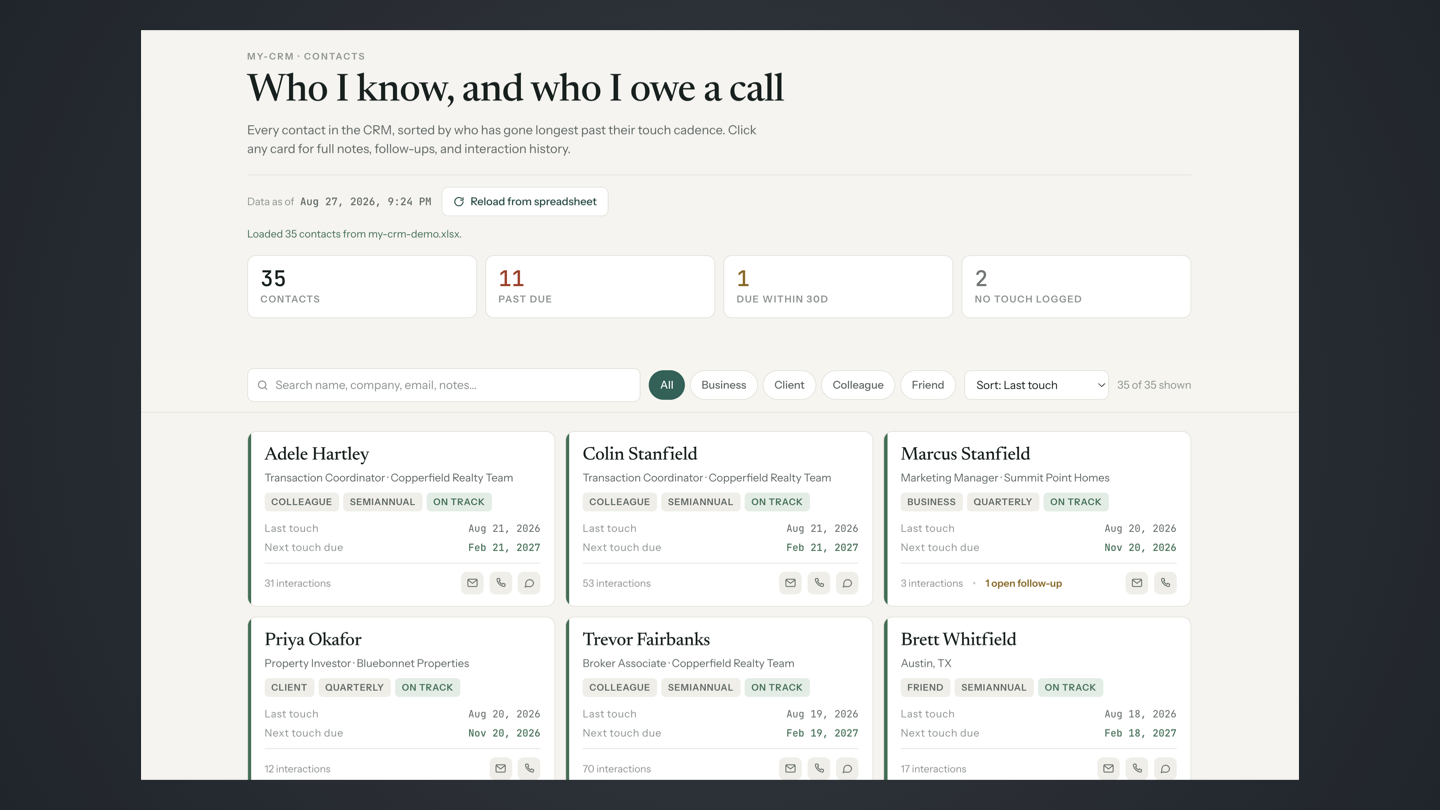1440x810 pixels.
Task: Click '17 interactions' on Brett Whitfield's card
Action: (x=934, y=769)
